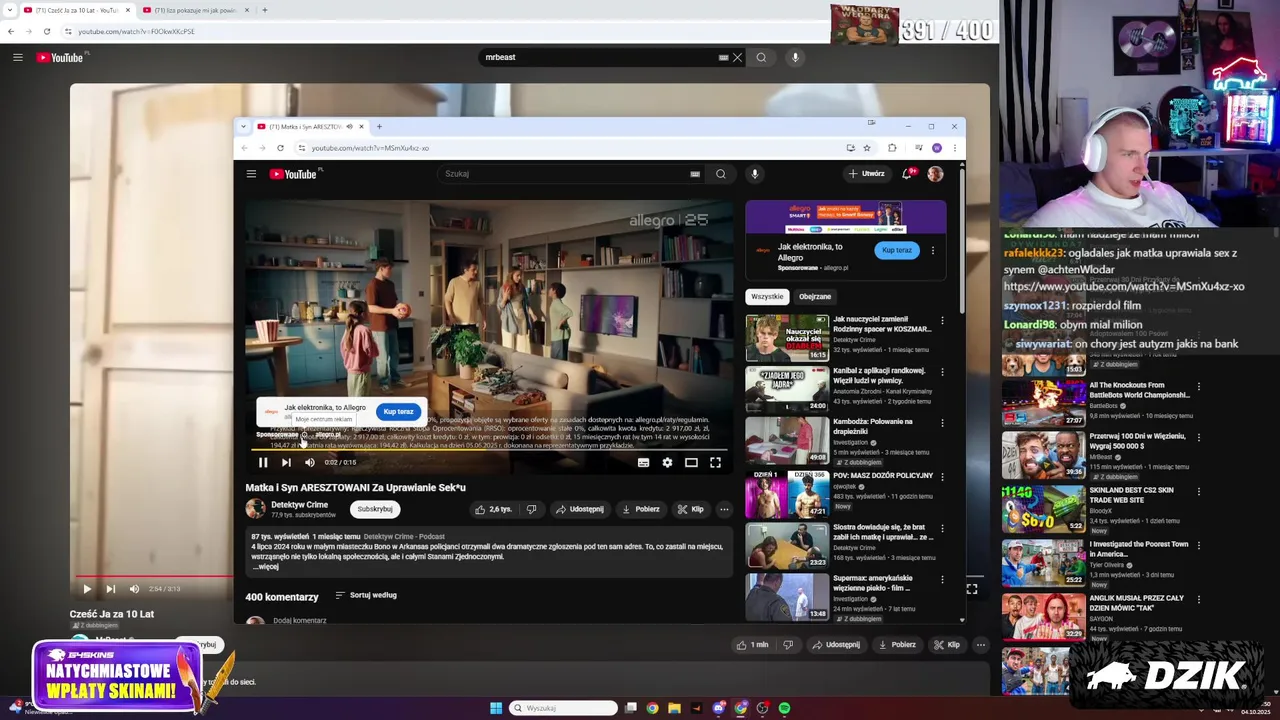Open notifications bell with 9+ badge
This screenshot has width=1280, height=720.
pyautogui.click(x=907, y=174)
